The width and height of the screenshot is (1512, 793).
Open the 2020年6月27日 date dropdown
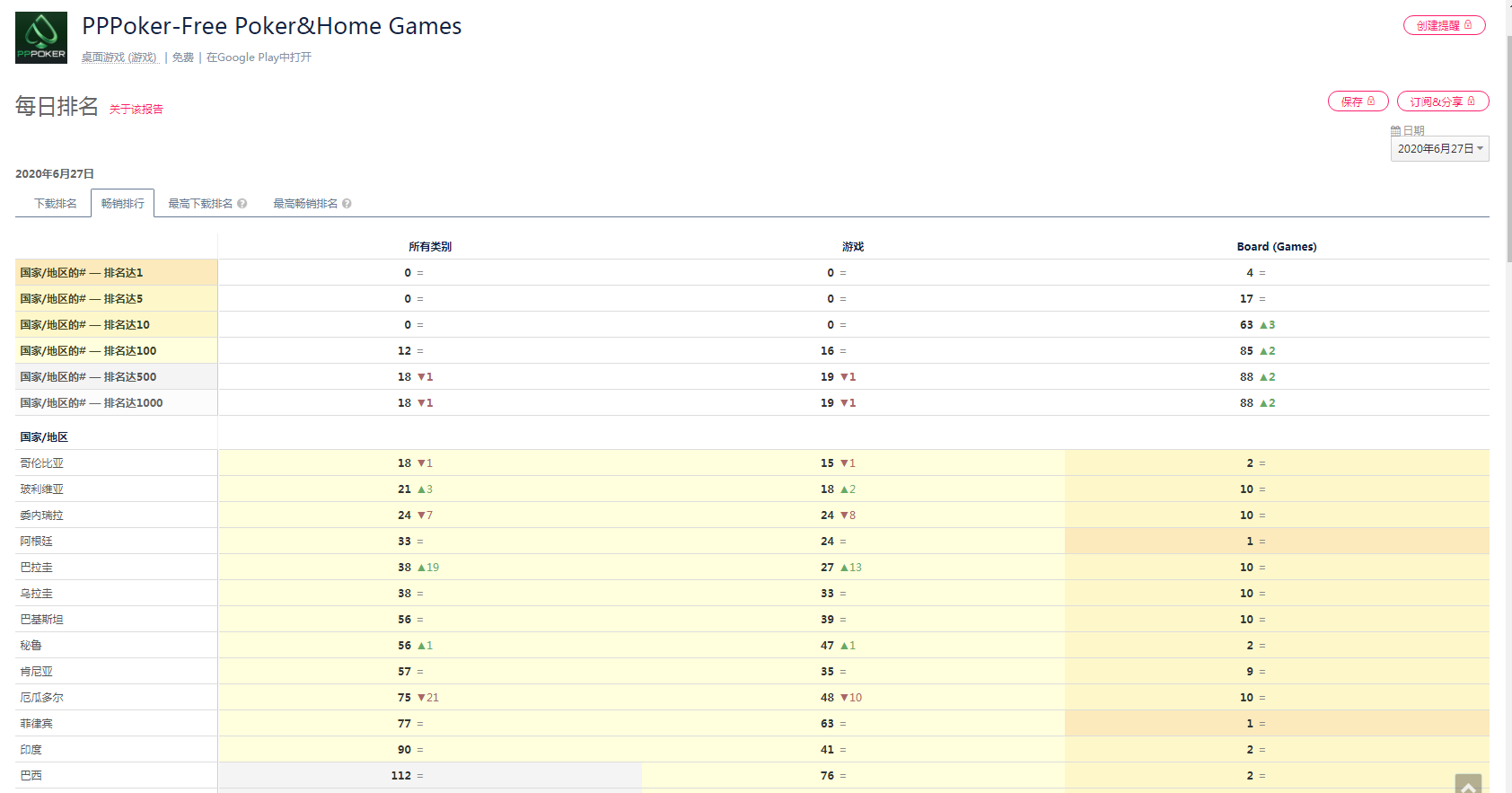coord(1439,149)
